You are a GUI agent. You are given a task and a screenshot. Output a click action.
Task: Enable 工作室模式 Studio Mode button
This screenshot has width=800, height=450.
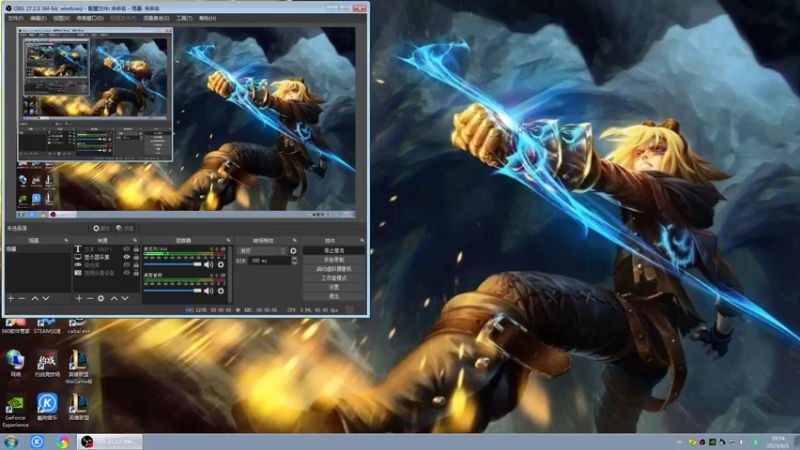(x=334, y=278)
